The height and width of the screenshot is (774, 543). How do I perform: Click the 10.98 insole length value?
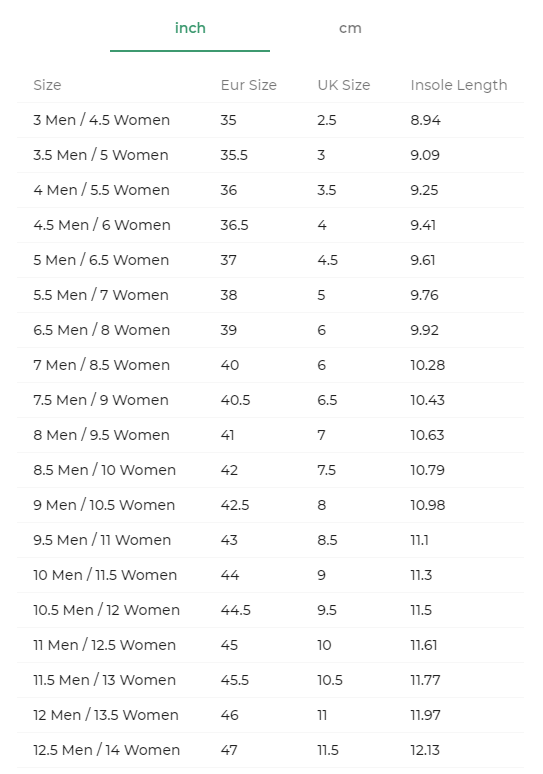click(x=427, y=505)
